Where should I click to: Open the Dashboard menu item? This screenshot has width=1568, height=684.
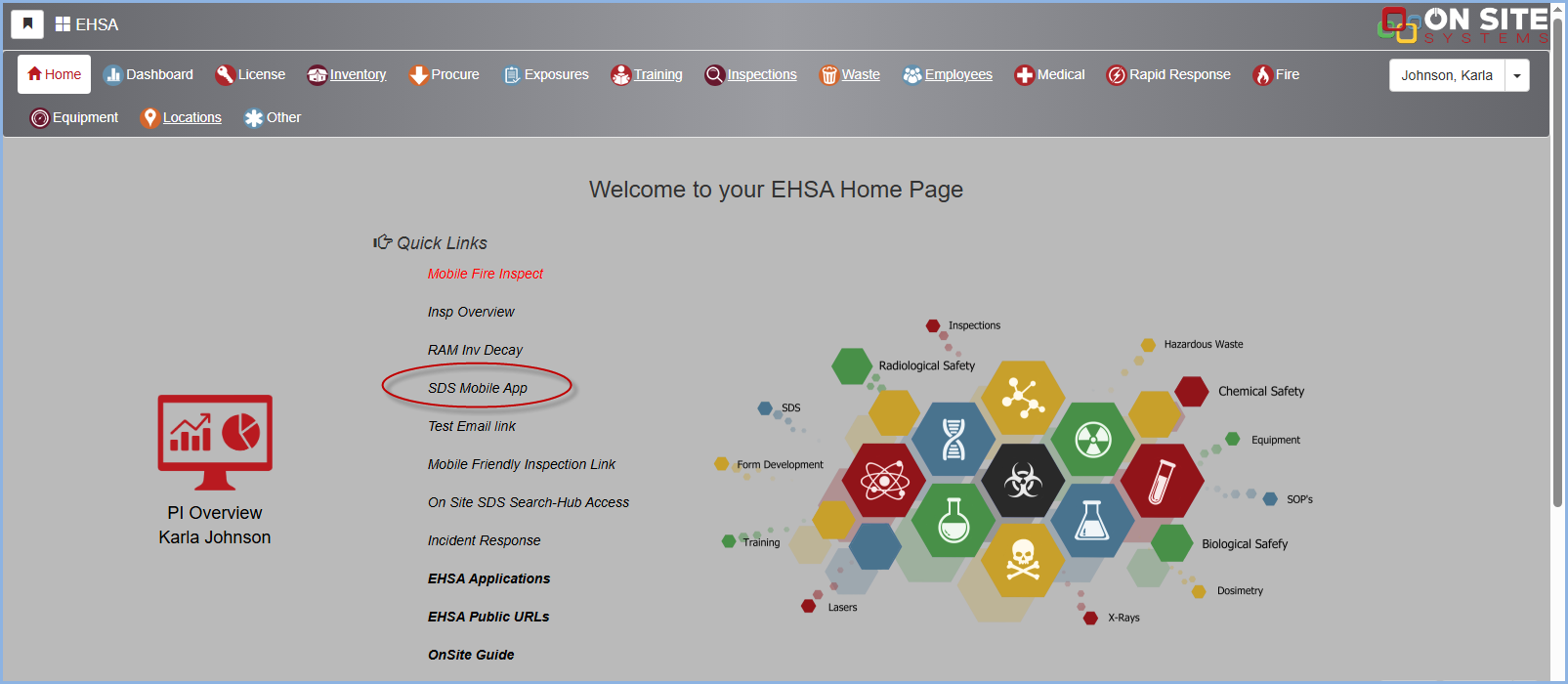coord(148,74)
